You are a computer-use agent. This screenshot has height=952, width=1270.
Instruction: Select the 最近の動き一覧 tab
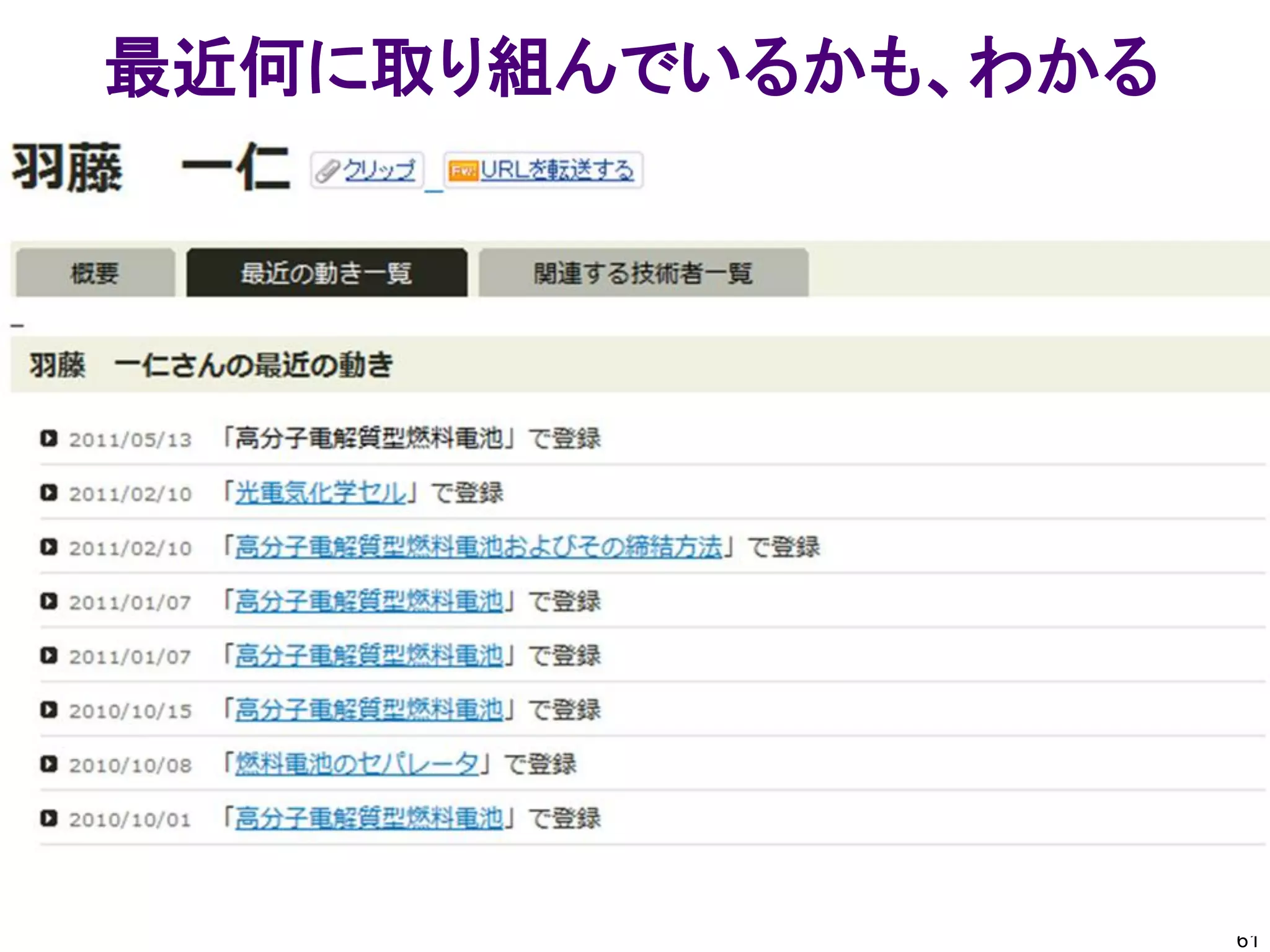point(327,273)
